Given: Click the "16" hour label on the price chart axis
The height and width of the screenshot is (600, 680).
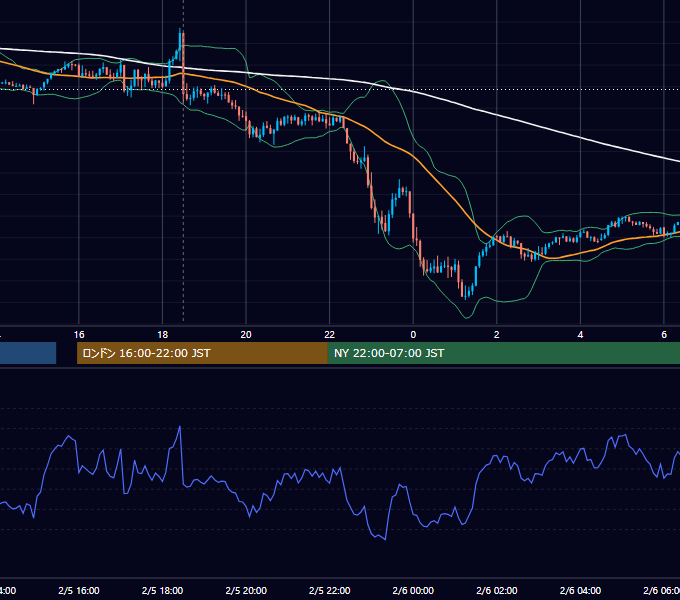Looking at the screenshot, I should 79,335.
